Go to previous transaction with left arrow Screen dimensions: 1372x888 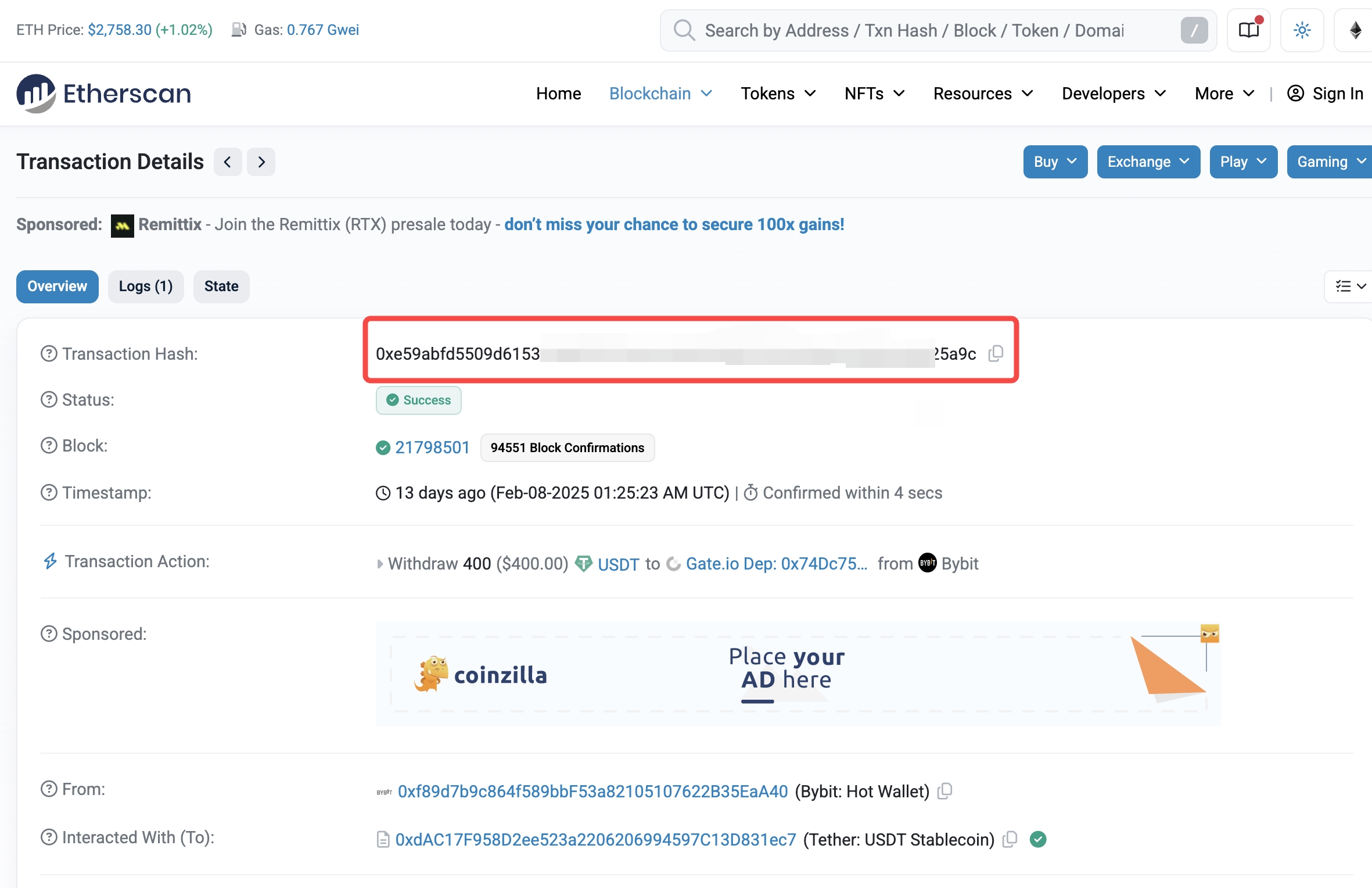pos(228,162)
